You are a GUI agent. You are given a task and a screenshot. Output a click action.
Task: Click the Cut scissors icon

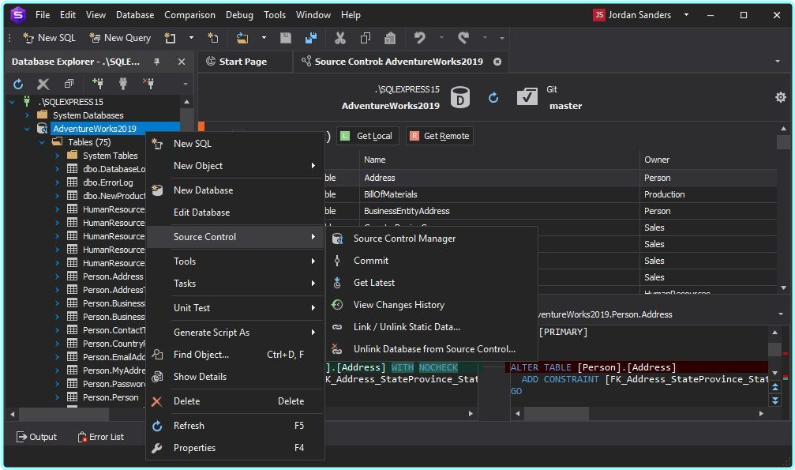[340, 38]
